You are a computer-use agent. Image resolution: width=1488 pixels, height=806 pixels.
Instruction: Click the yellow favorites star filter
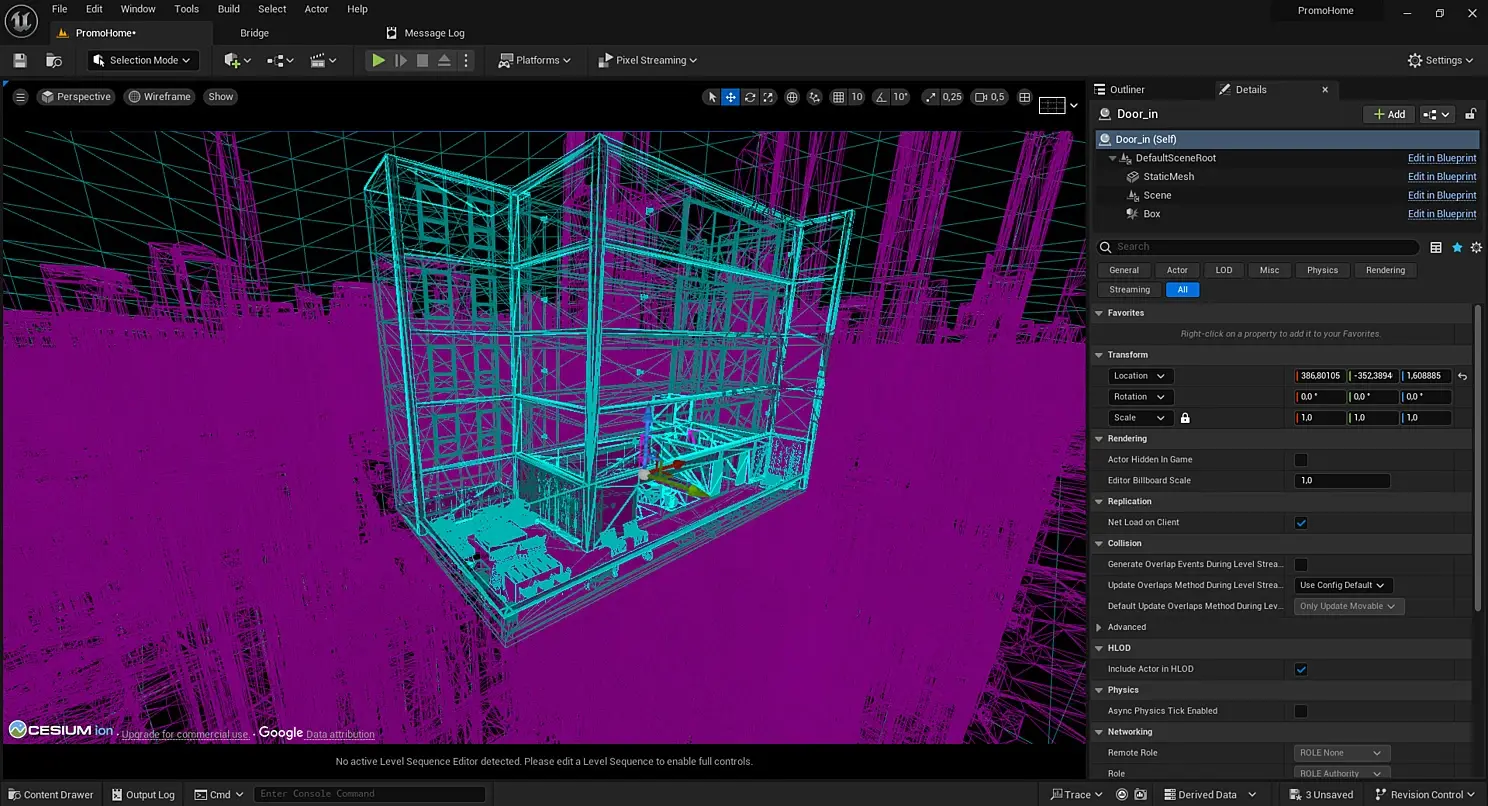(1457, 247)
